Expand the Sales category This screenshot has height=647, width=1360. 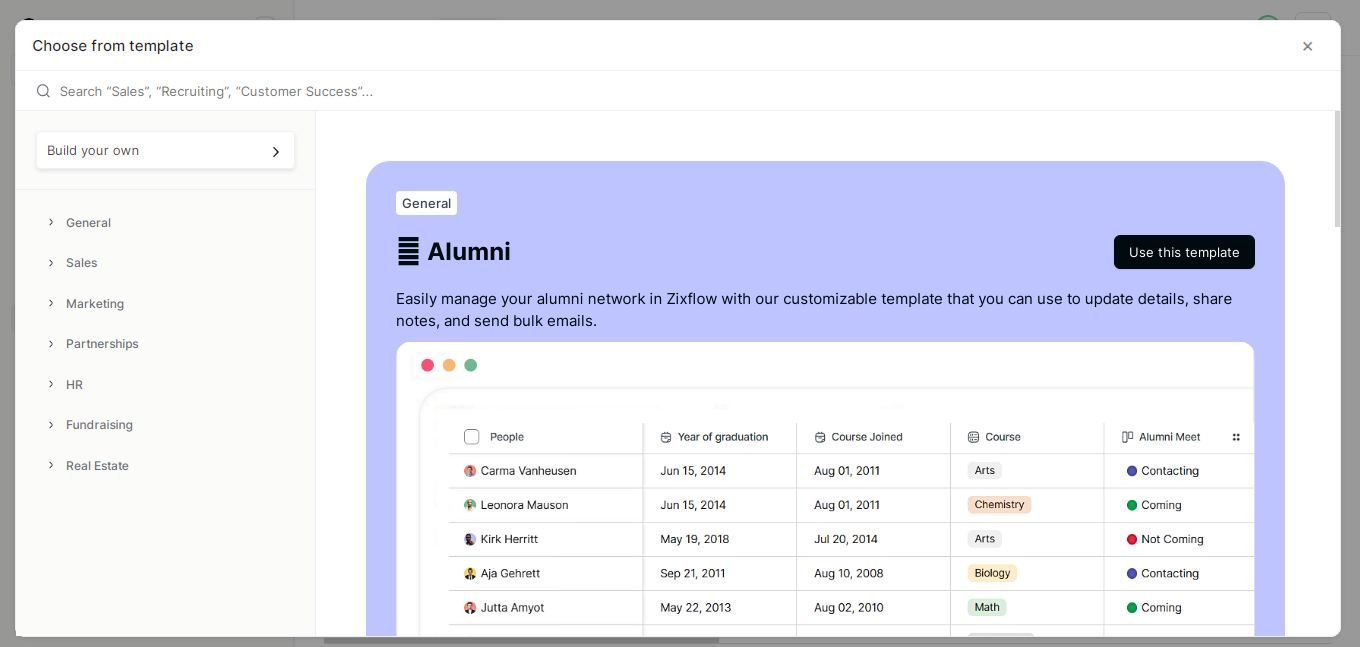coord(81,263)
